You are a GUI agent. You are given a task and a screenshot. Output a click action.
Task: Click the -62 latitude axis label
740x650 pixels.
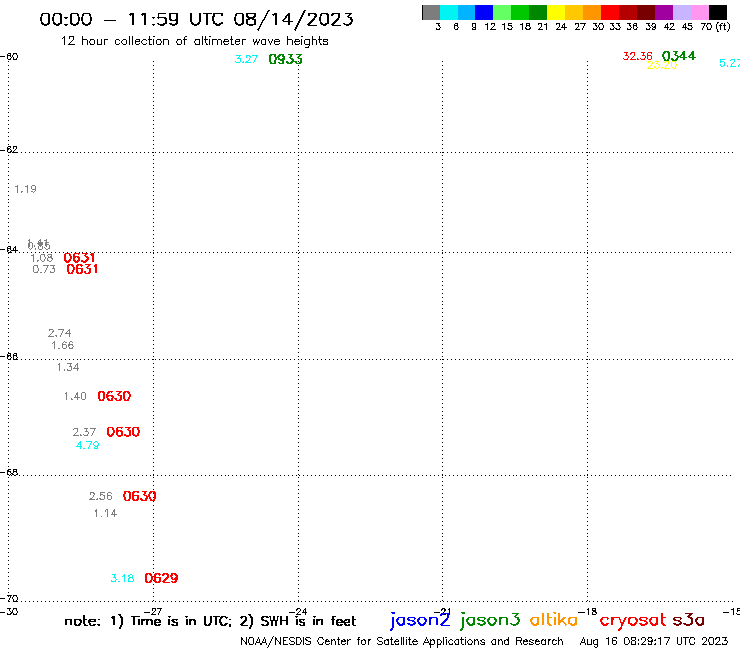9,150
